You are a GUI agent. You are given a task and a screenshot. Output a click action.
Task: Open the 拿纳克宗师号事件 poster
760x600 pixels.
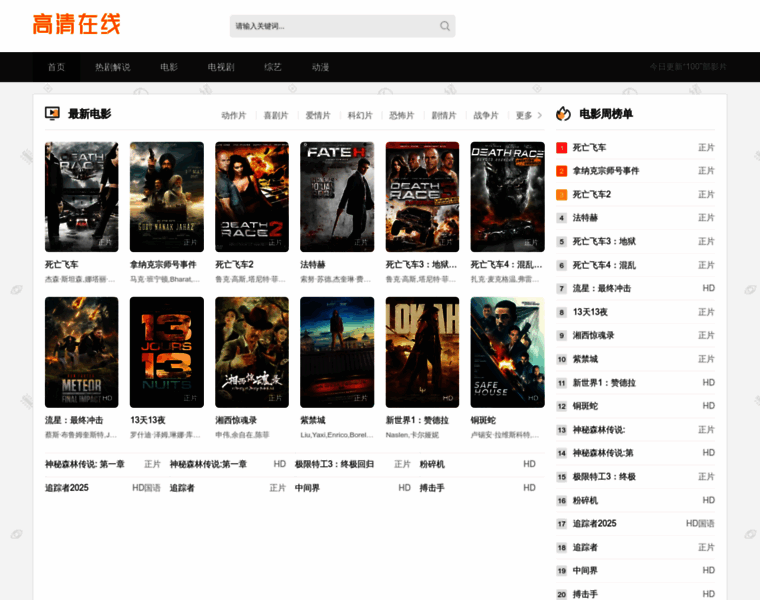[x=167, y=197]
